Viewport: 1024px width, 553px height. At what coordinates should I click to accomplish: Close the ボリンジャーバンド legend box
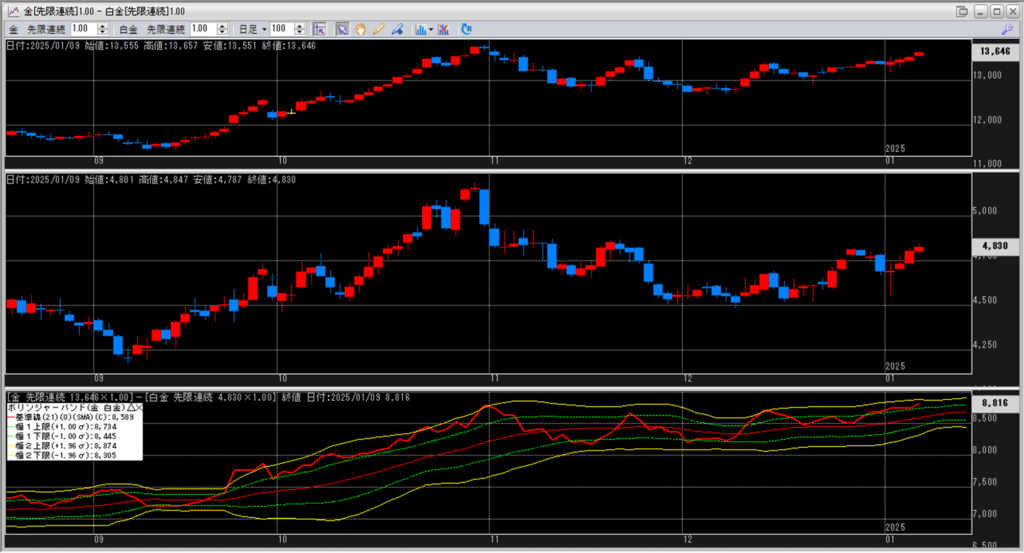tap(139, 408)
